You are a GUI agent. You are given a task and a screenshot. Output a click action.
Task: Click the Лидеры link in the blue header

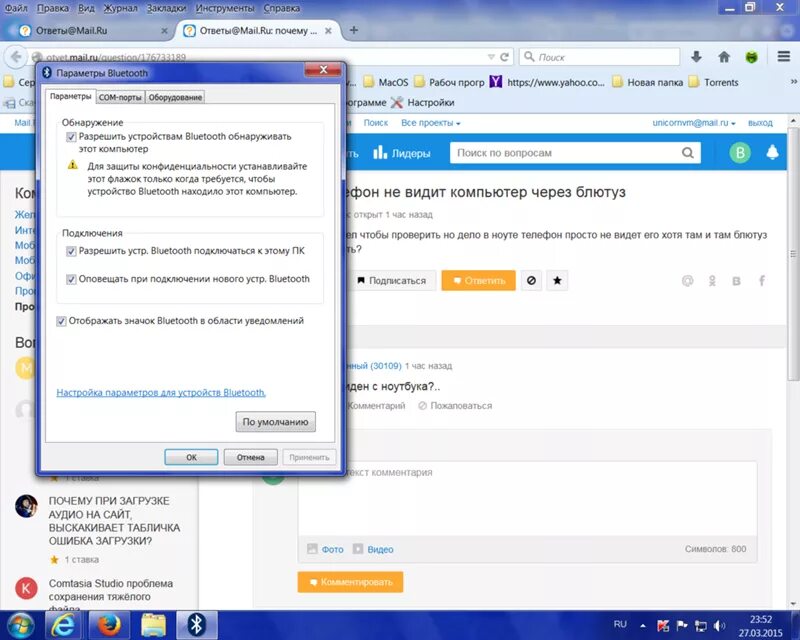point(402,153)
